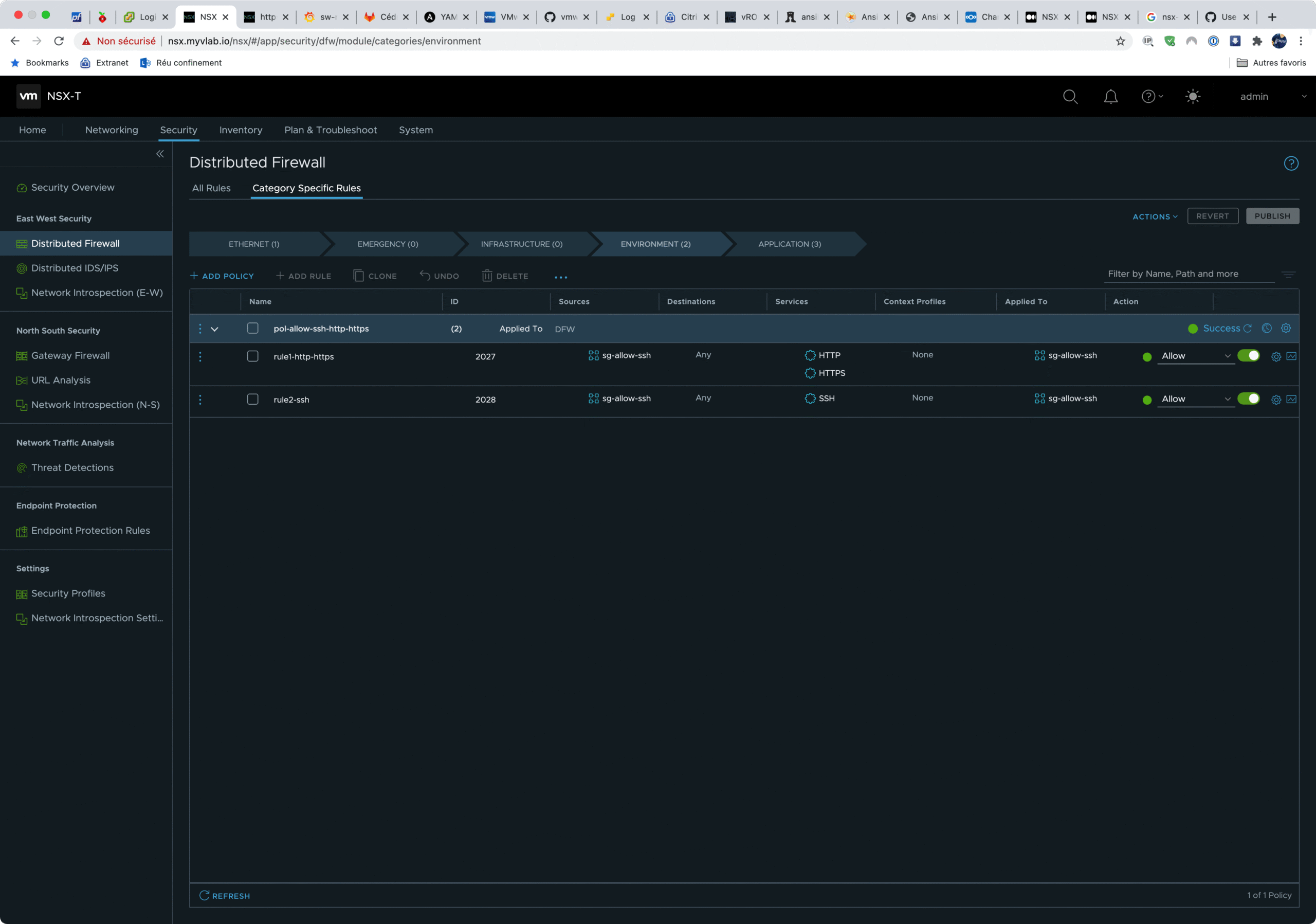Check the pol-allow-ssh-http-https policy checkbox
Screen dimensions: 1316x924
click(x=253, y=329)
